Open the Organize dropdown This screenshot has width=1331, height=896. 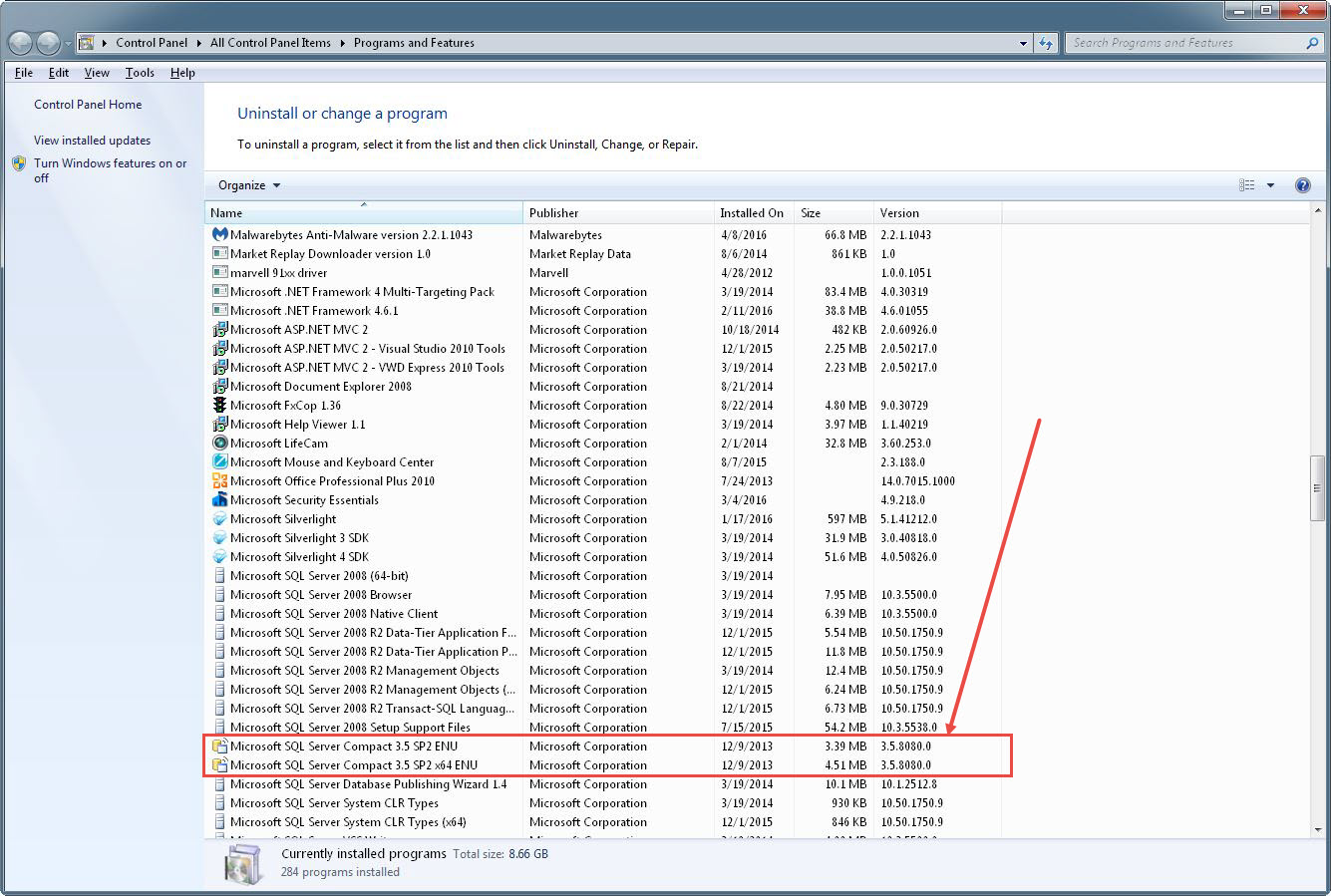(249, 185)
